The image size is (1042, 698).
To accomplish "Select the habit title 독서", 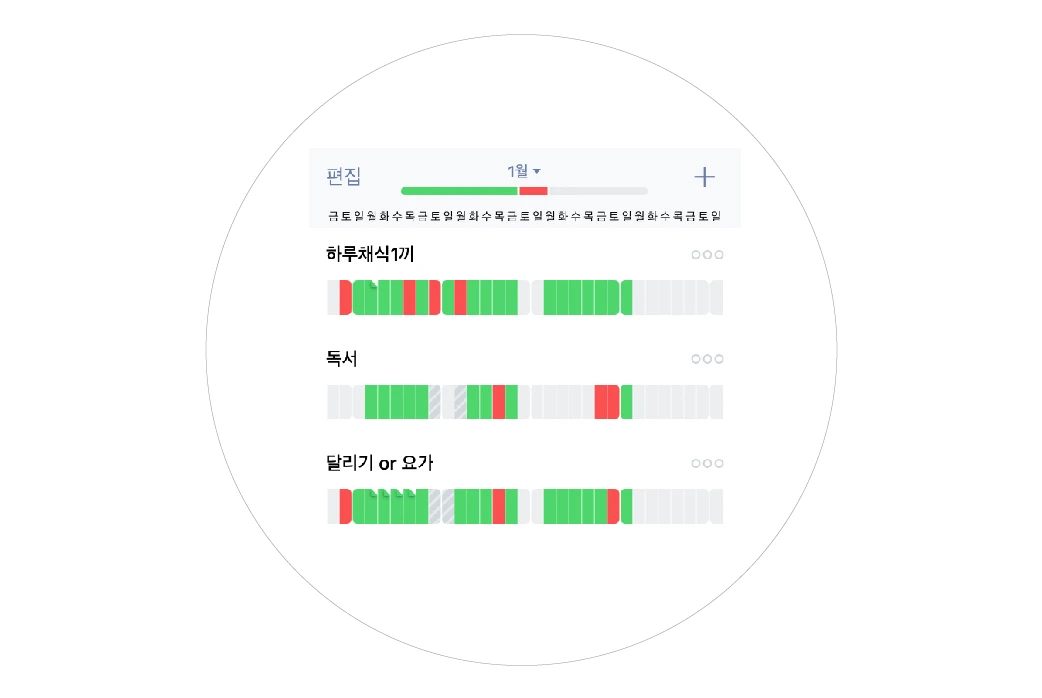I will (x=341, y=359).
